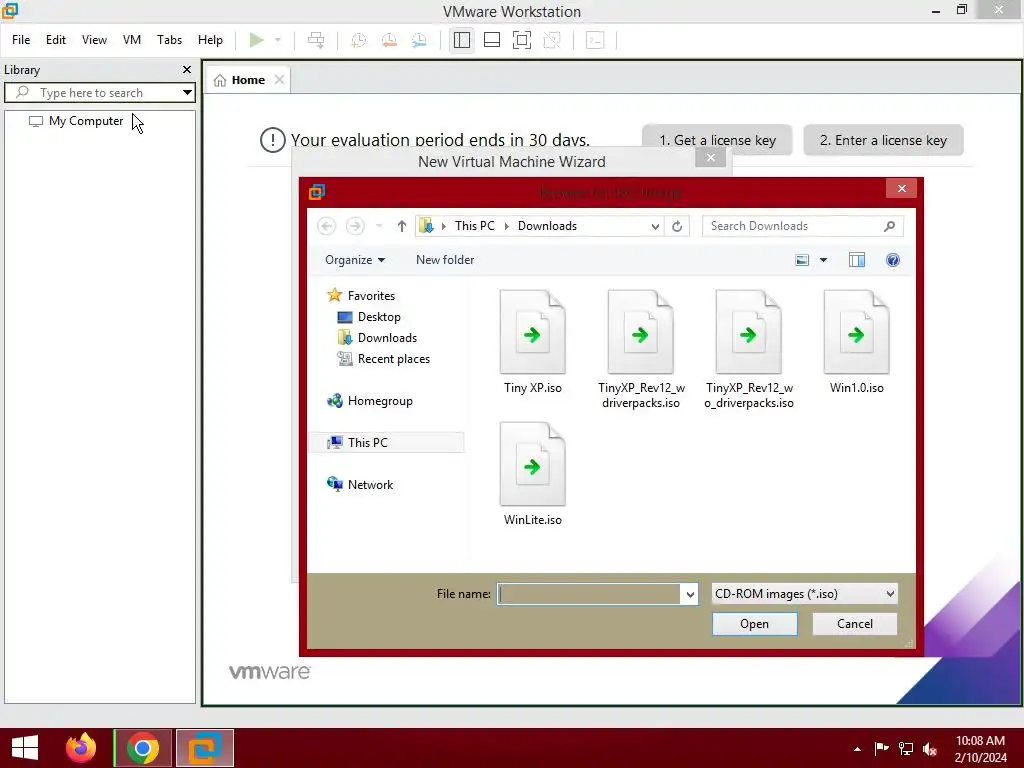Open the CD-ROM images file type dropdown

[x=805, y=594]
